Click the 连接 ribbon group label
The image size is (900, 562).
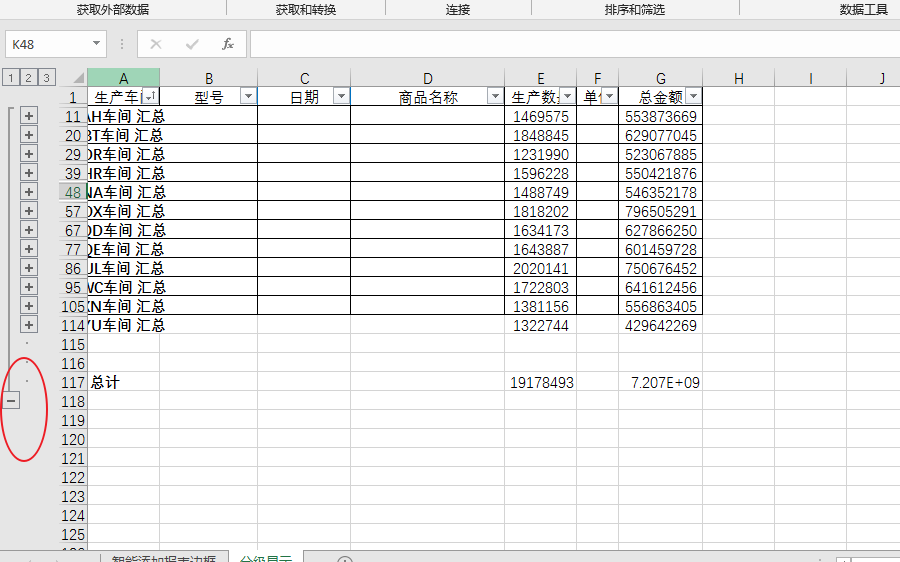[x=458, y=9]
